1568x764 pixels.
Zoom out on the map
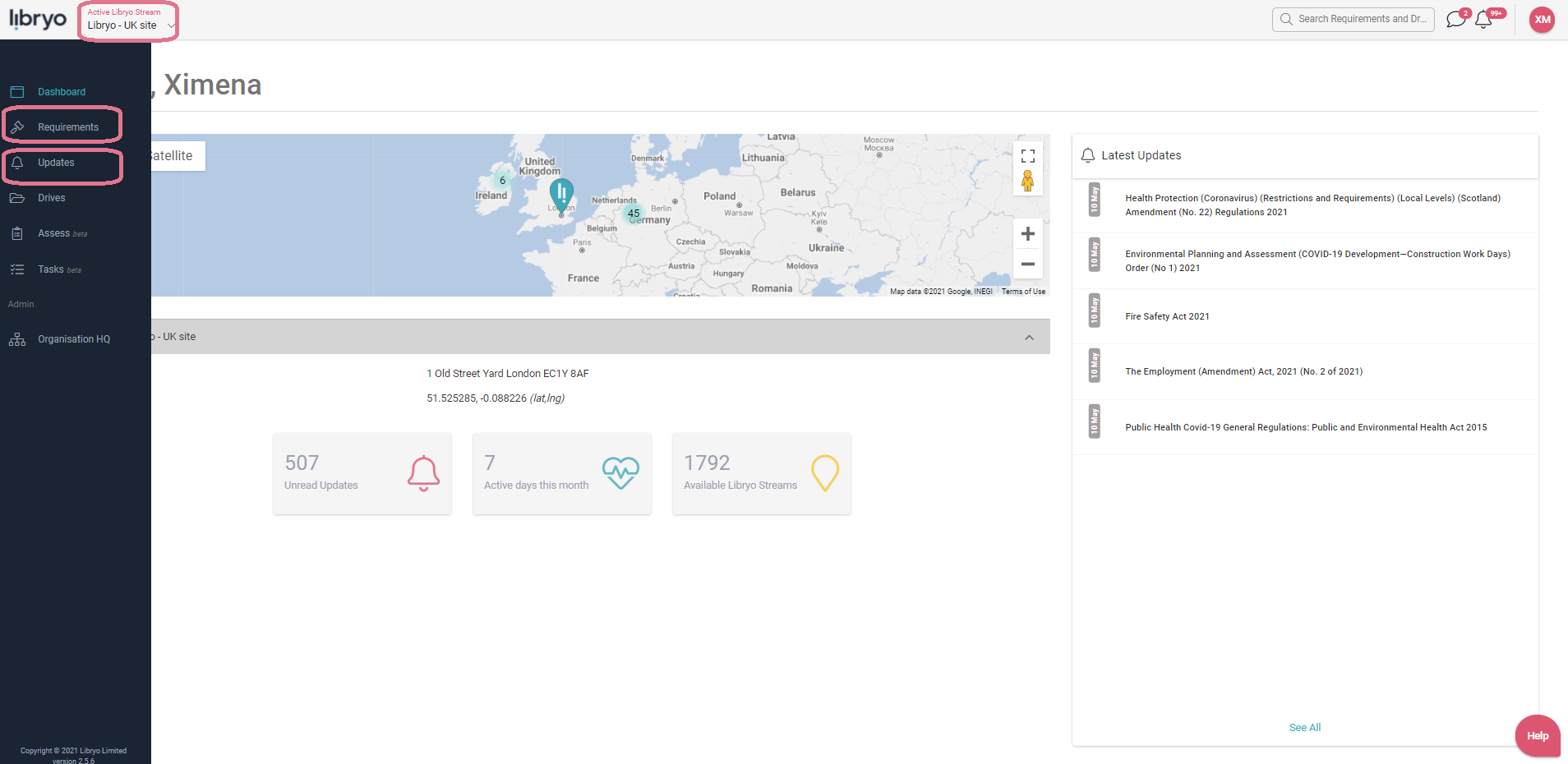[1027, 265]
